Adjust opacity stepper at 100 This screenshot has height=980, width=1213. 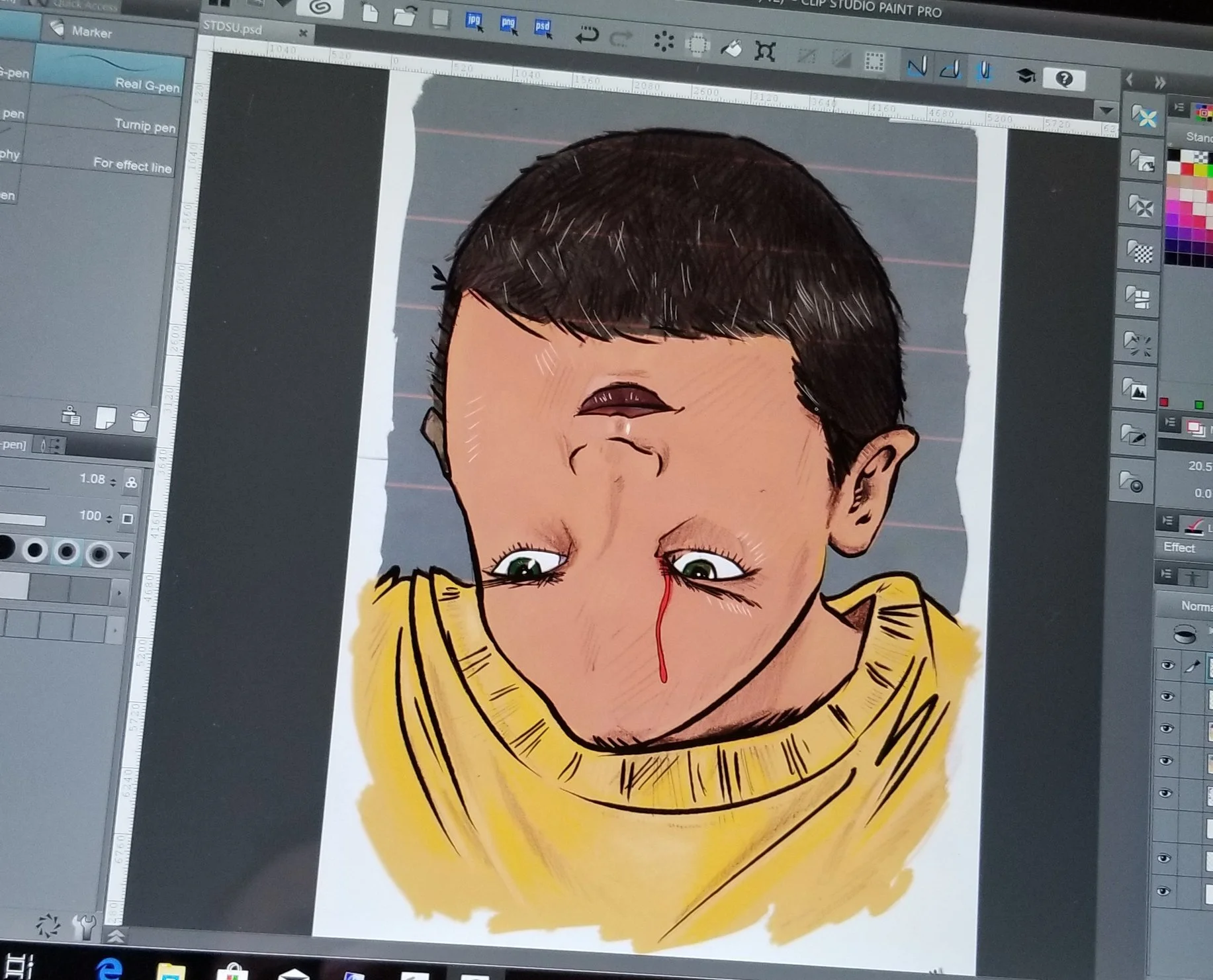pos(110,517)
